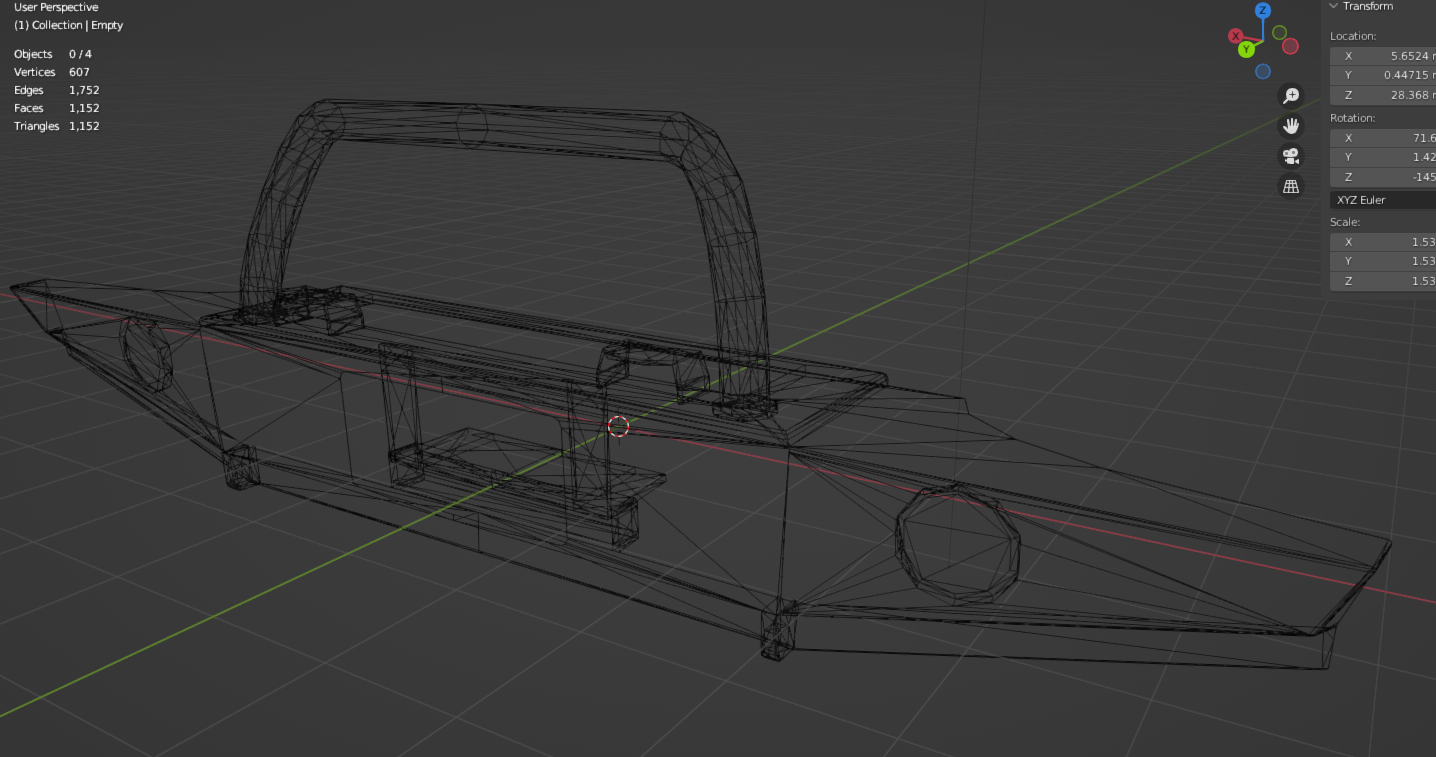Click the unlabeled green negative Y gizmo circle
The width and height of the screenshot is (1436, 757).
click(1279, 33)
